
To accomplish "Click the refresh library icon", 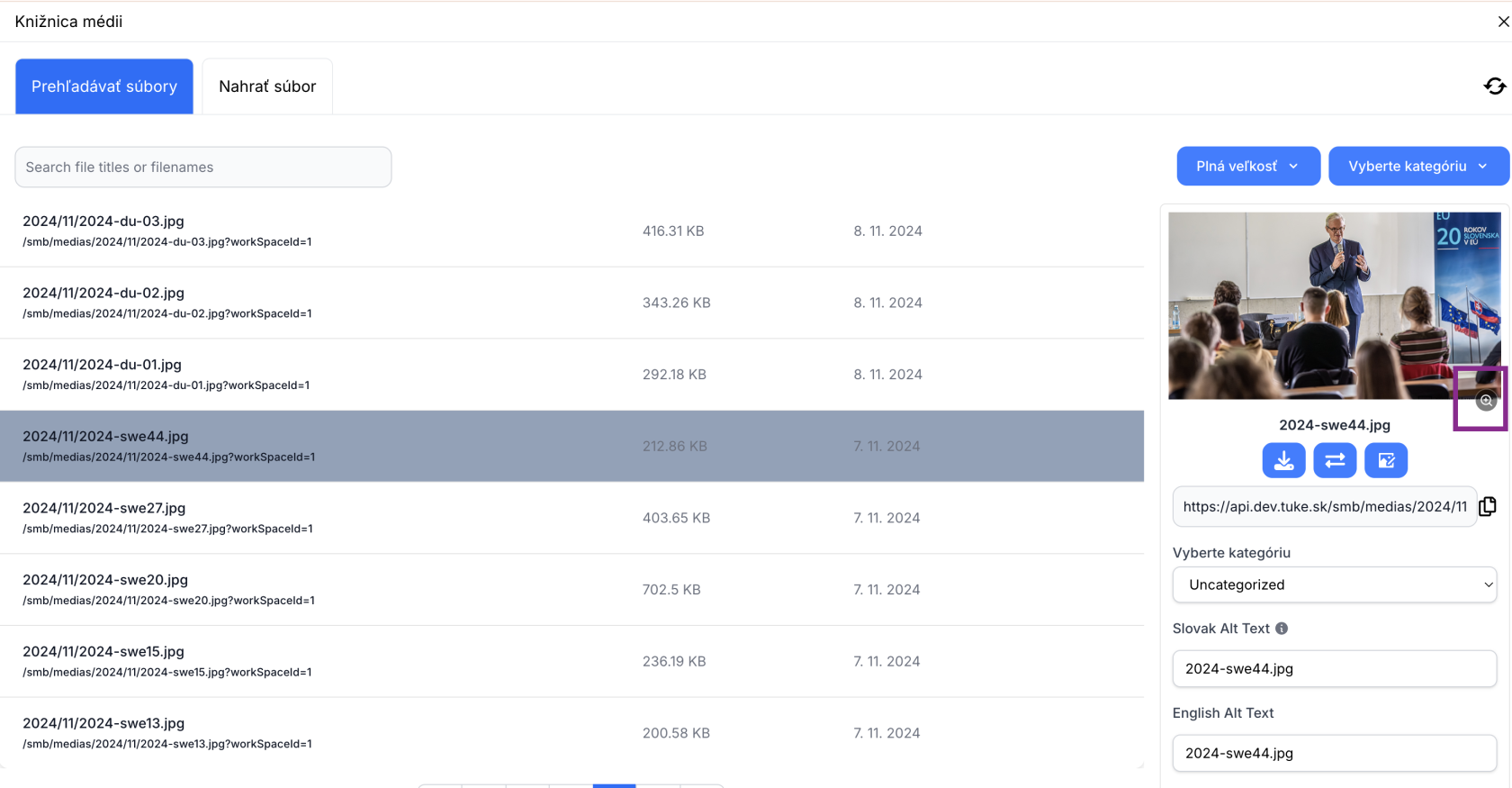I will point(1494,86).
